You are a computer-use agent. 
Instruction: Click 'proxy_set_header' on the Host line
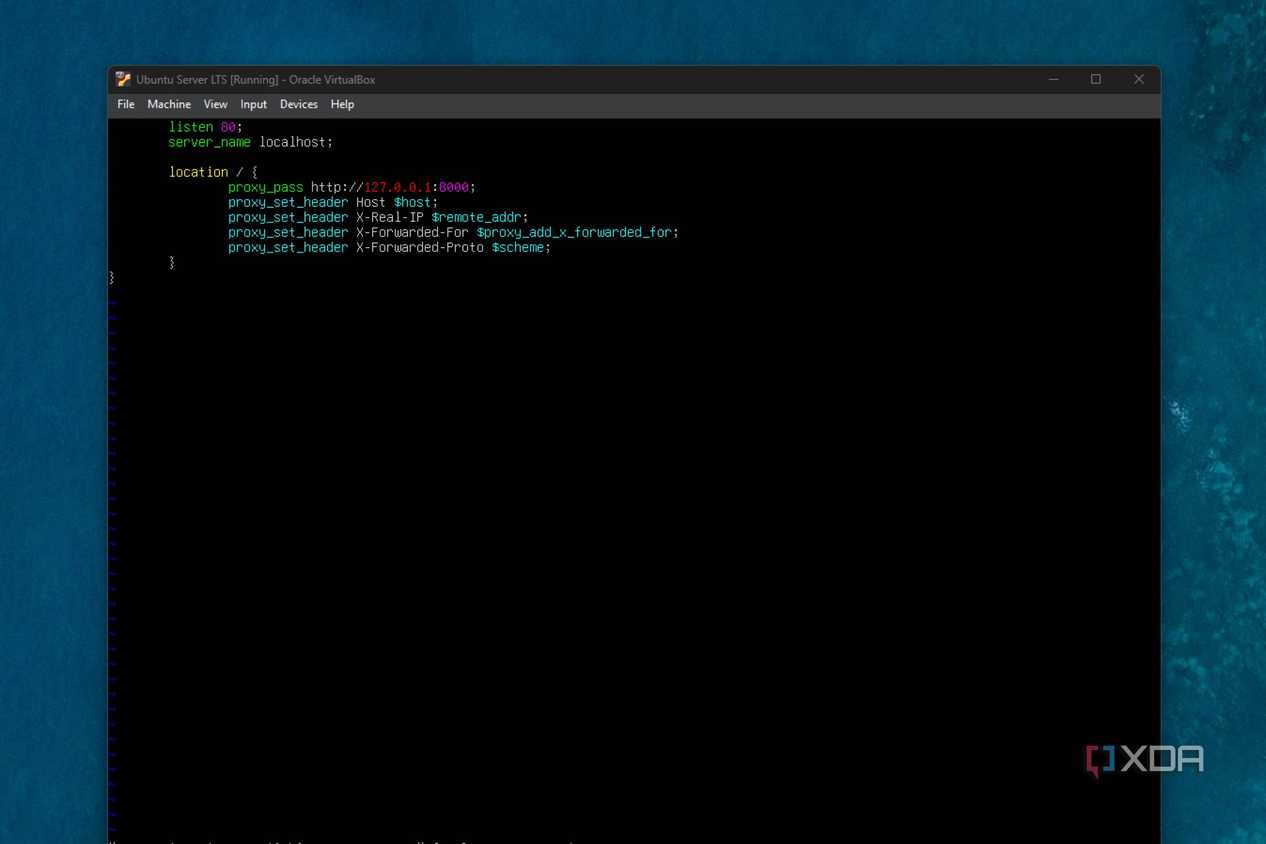tap(288, 202)
